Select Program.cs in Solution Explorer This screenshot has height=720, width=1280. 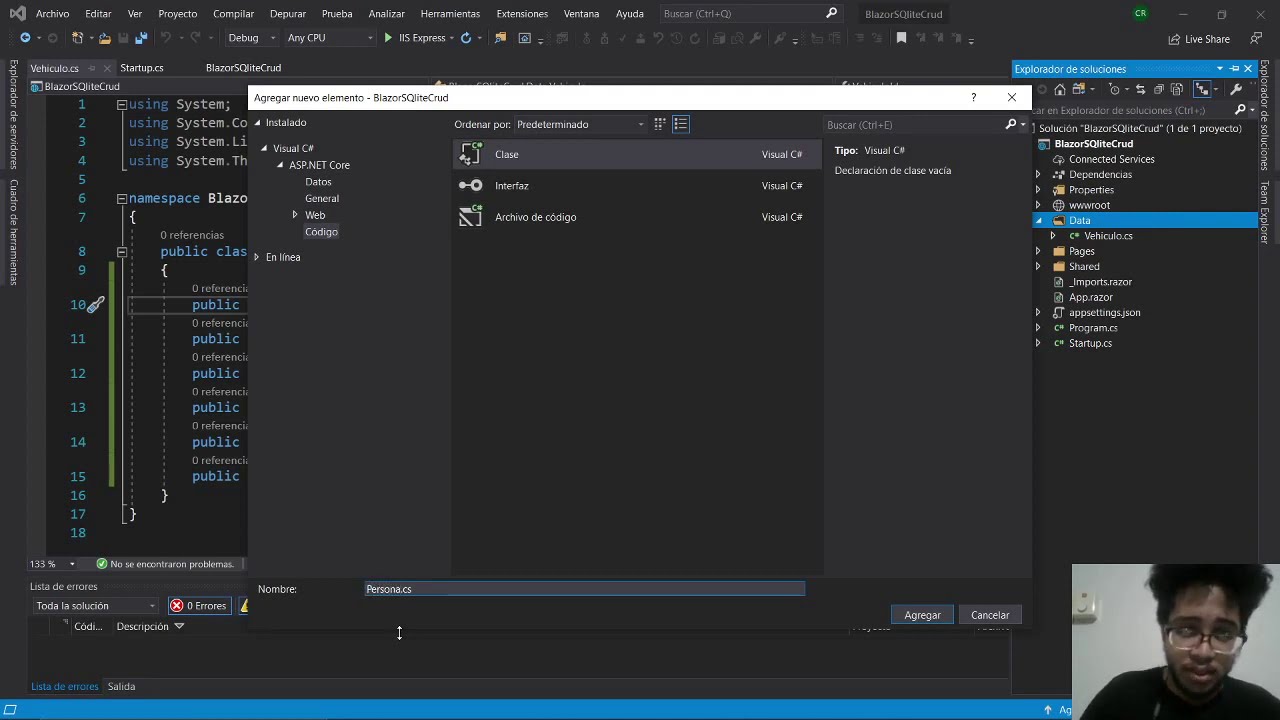[x=1093, y=328]
